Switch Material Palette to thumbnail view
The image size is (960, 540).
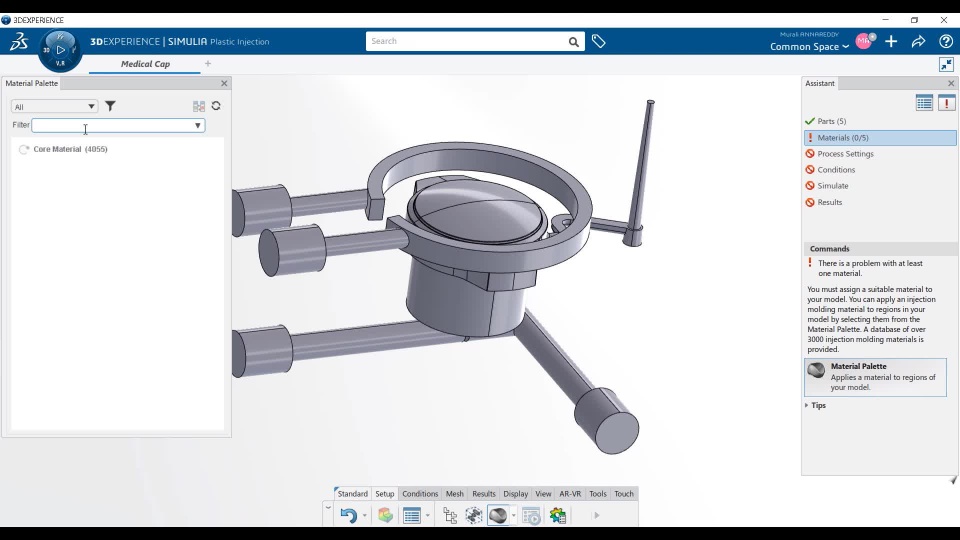tap(199, 106)
